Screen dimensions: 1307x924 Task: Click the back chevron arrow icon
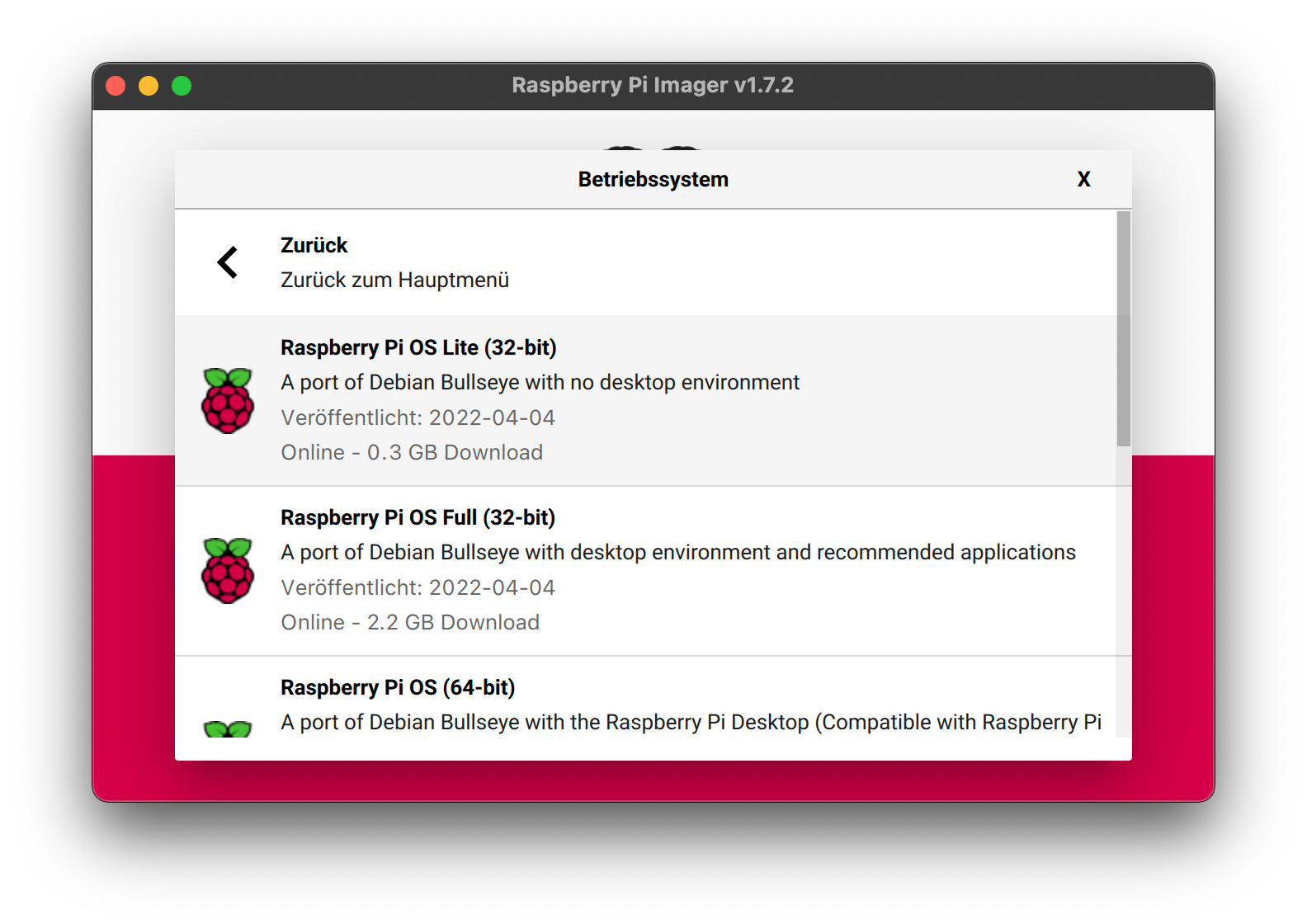click(x=227, y=262)
